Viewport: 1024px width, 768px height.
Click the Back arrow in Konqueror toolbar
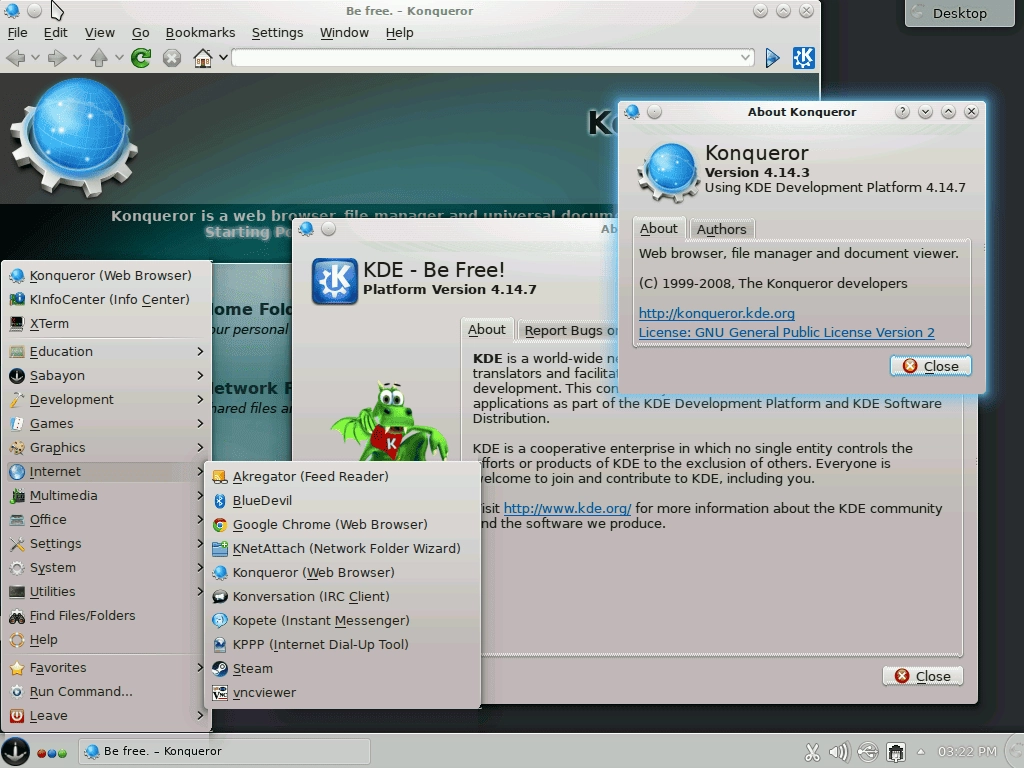tap(15, 58)
